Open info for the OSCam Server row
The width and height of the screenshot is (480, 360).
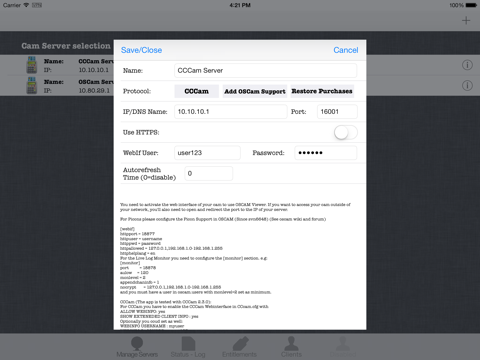click(467, 86)
